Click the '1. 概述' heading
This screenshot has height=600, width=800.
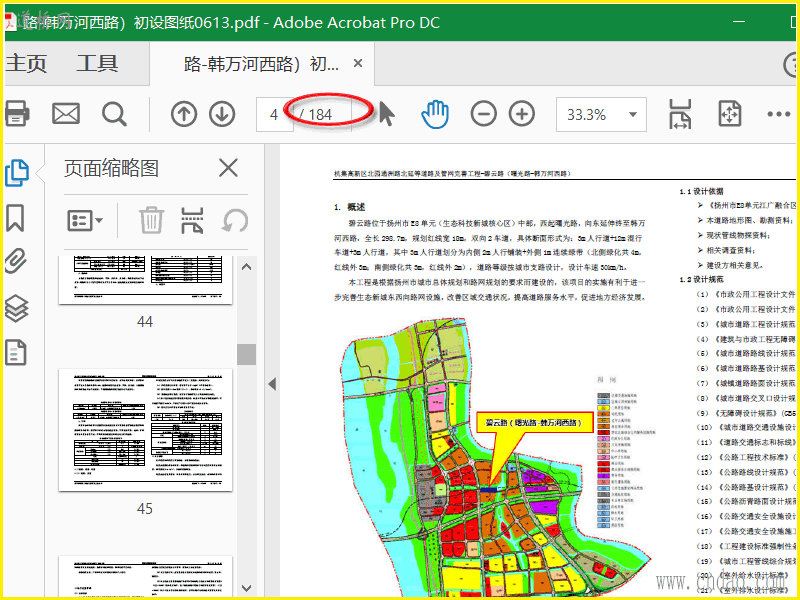click(349, 207)
